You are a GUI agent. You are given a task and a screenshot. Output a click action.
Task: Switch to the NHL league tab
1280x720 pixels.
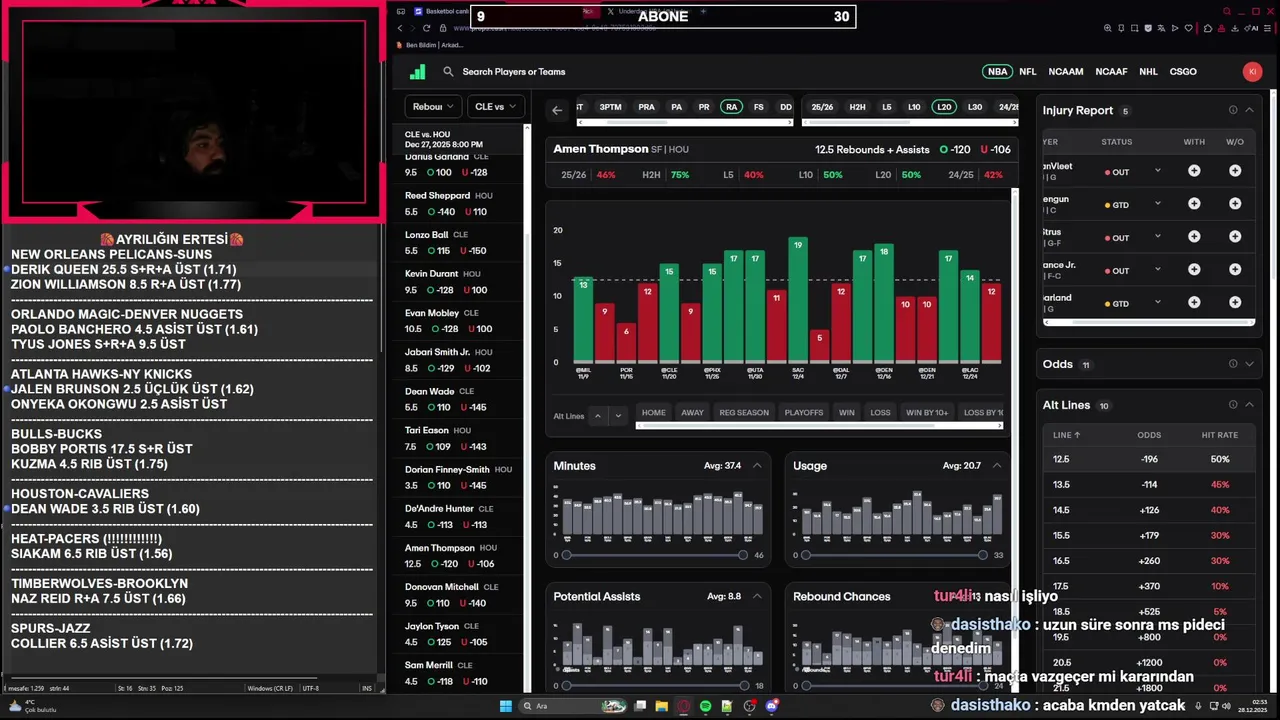(1148, 72)
